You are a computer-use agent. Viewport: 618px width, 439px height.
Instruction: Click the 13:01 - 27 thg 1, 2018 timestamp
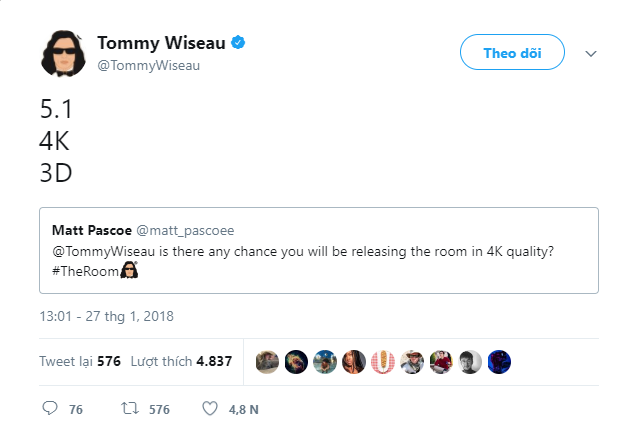[106, 316]
